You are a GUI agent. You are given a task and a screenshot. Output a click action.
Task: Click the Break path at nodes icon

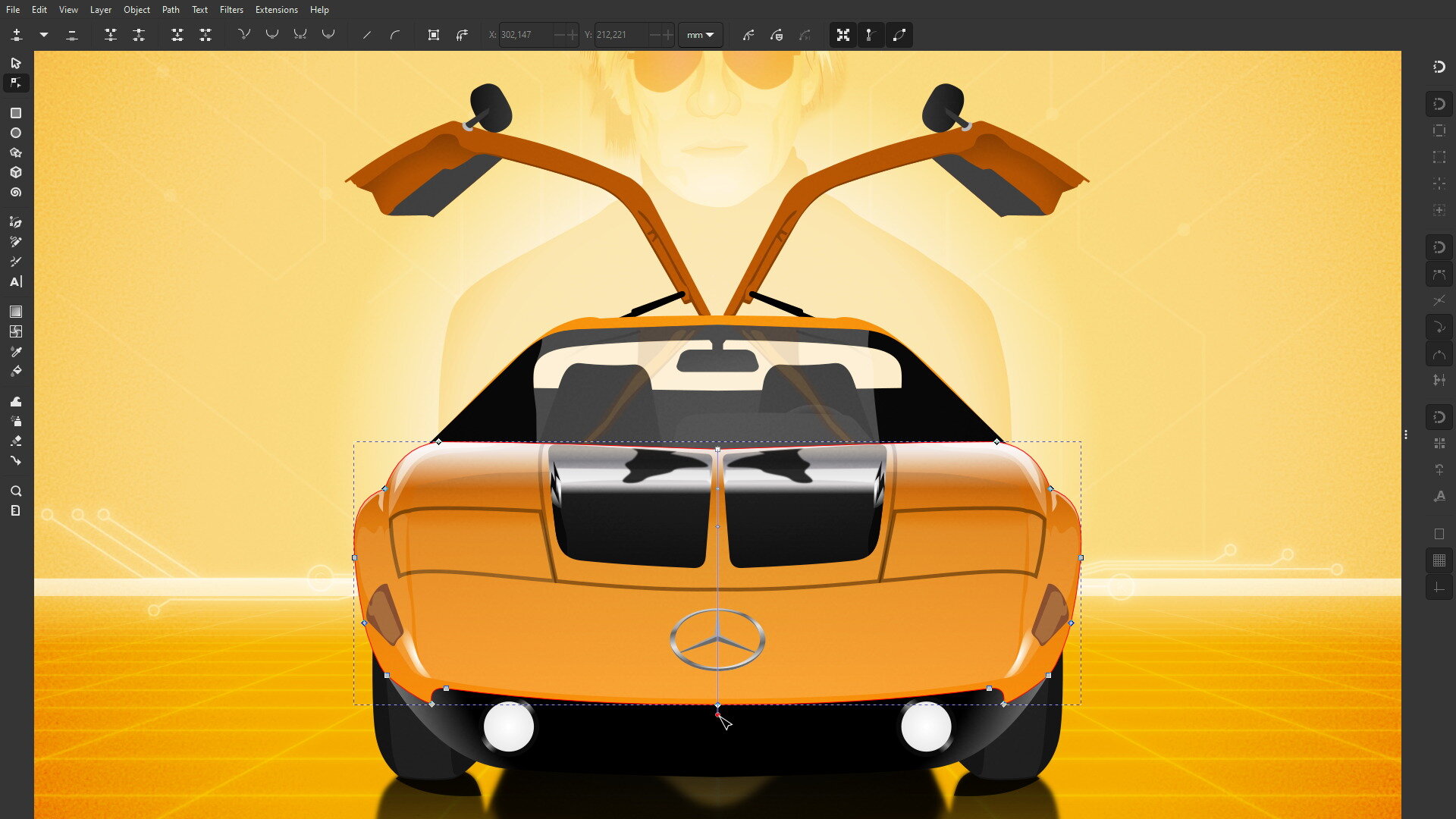(139, 35)
